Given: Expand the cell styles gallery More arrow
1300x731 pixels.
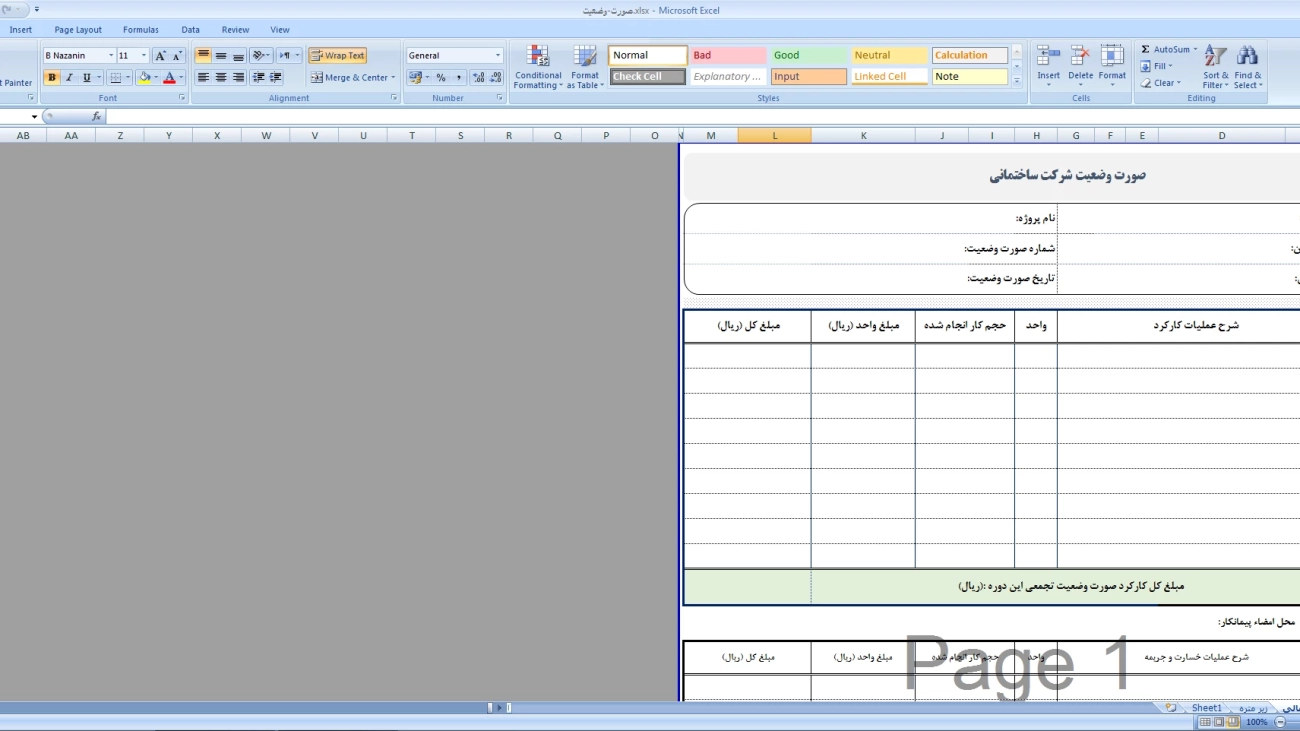Looking at the screenshot, I should [x=1017, y=82].
